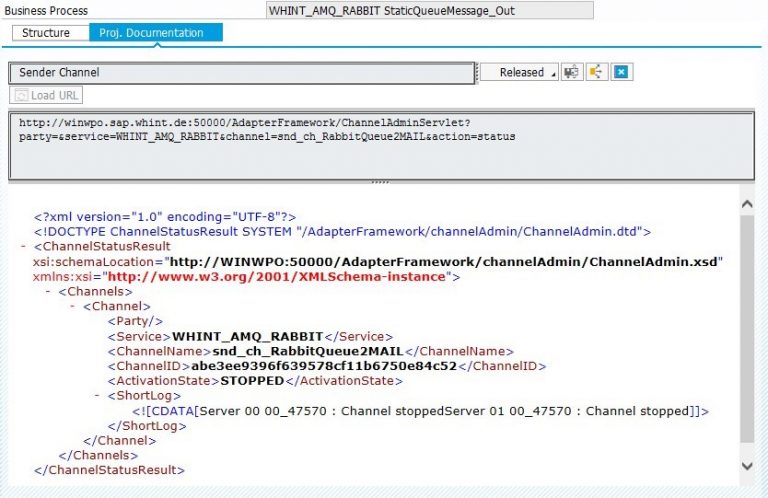
Task: Click the empty Party element
Action: click(135, 321)
